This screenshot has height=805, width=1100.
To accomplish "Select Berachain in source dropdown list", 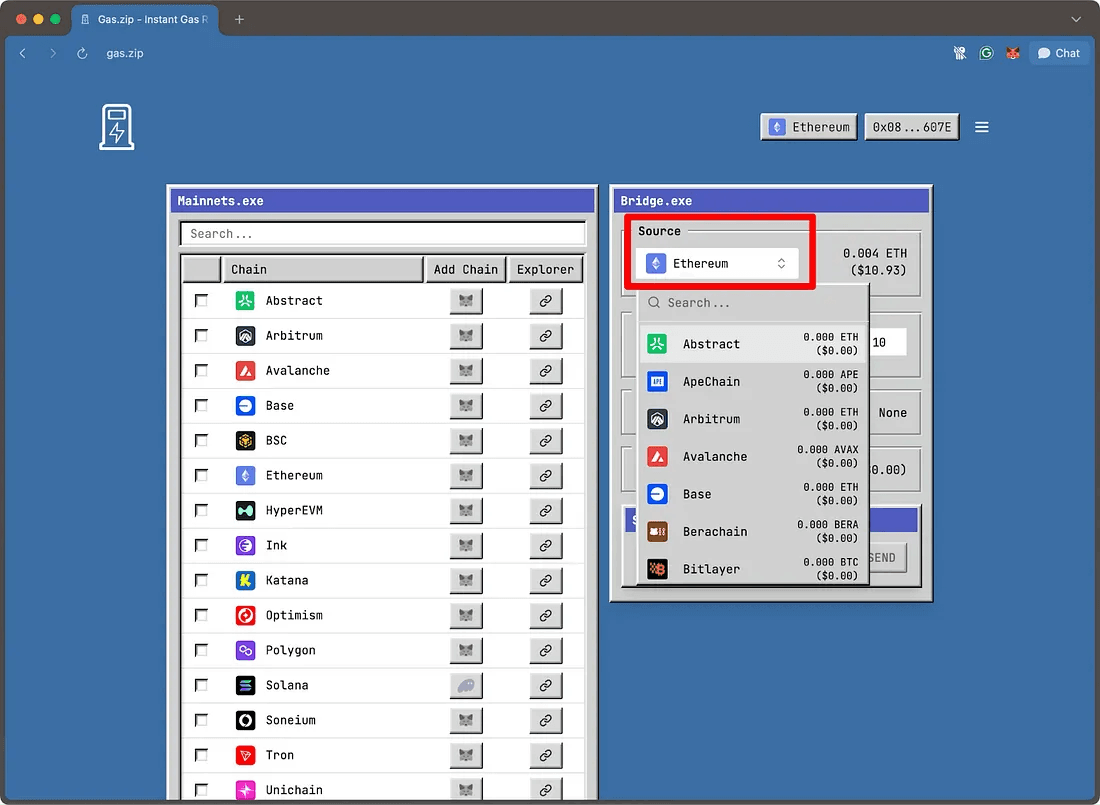I will pyautogui.click(x=754, y=532).
